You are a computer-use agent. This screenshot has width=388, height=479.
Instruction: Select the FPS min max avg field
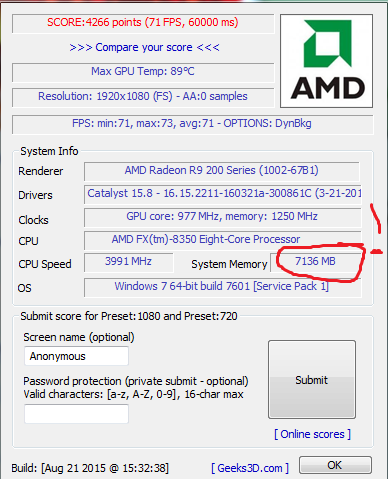pyautogui.click(x=192, y=124)
